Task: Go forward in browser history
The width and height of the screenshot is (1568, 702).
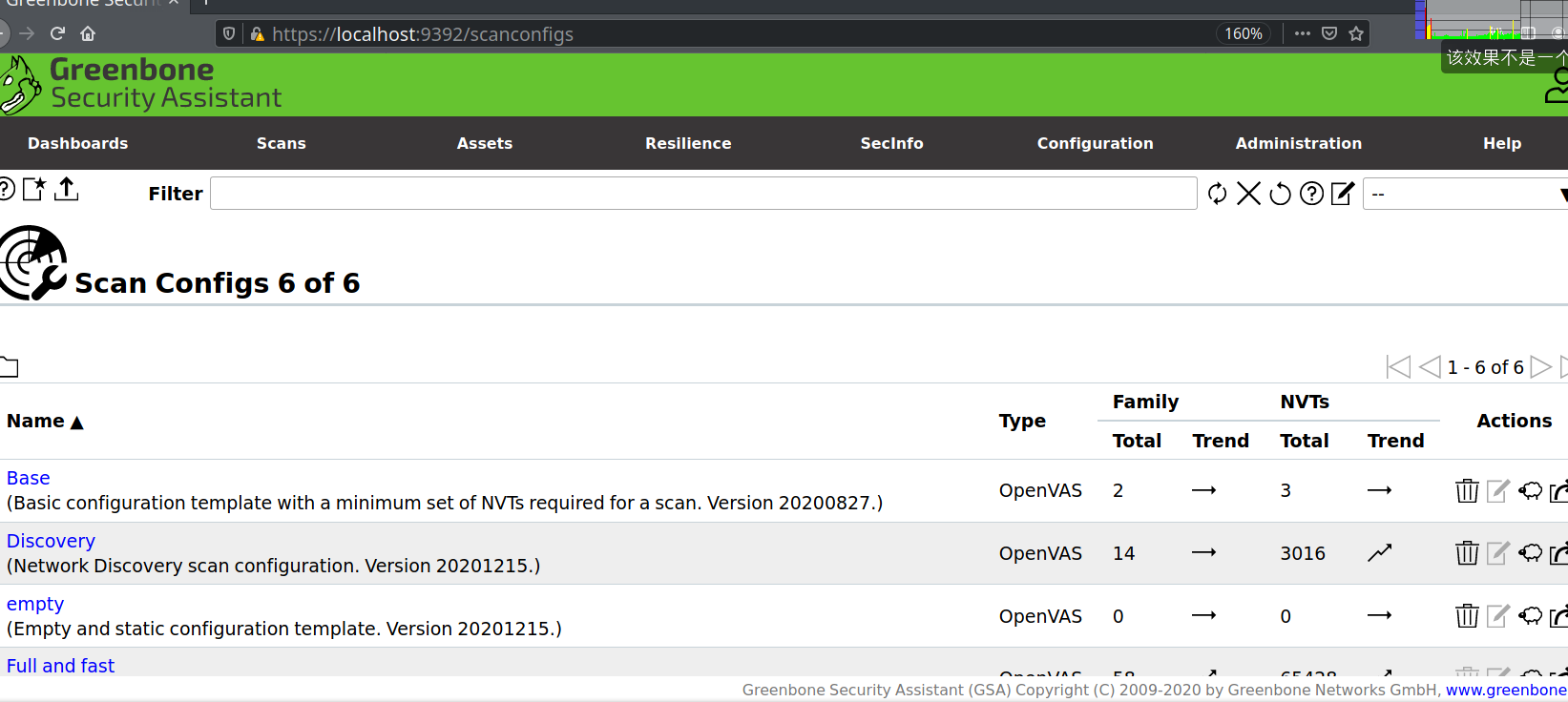Action: tap(27, 33)
